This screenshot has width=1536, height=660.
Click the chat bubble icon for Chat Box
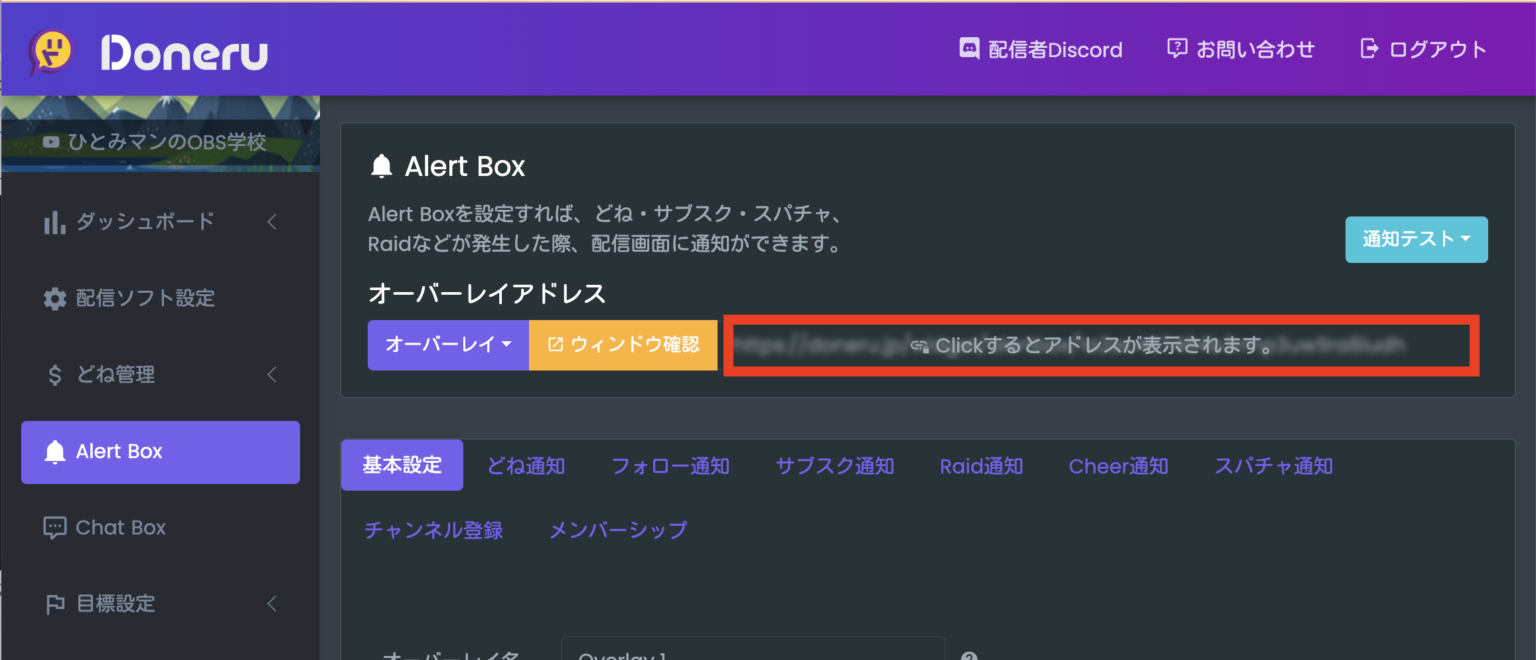click(56, 527)
